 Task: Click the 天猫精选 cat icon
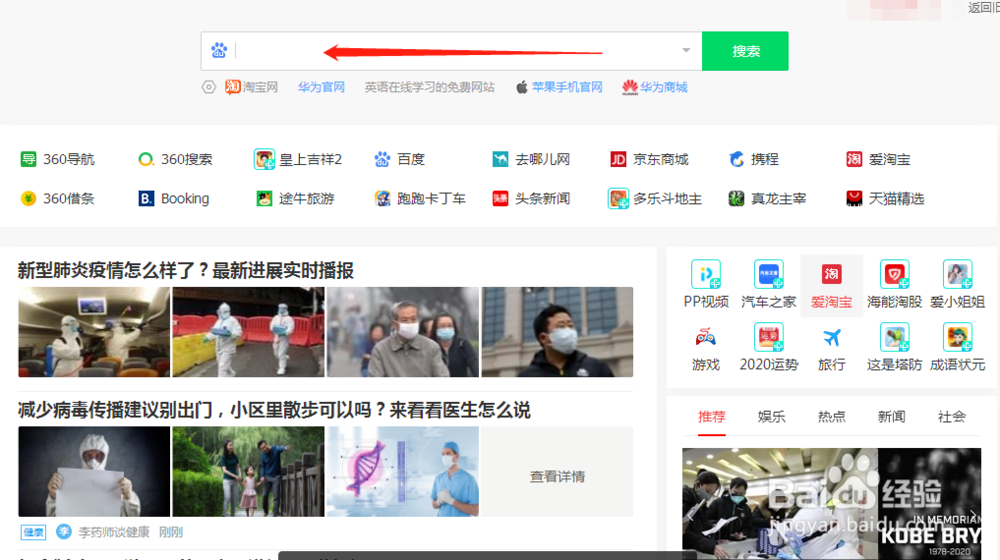pyautogui.click(x=854, y=198)
